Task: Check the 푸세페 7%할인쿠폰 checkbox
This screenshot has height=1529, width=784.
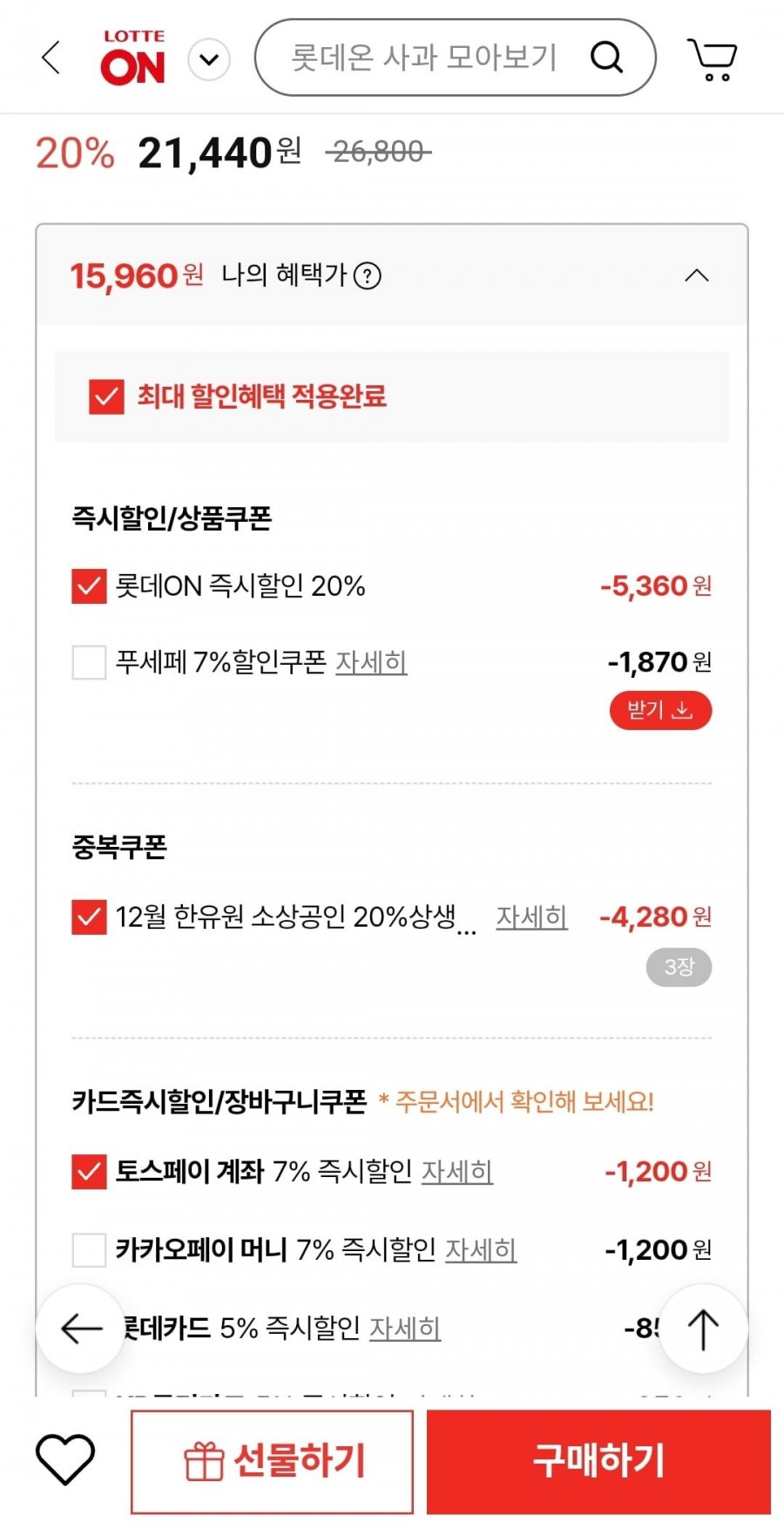Action: click(x=89, y=662)
